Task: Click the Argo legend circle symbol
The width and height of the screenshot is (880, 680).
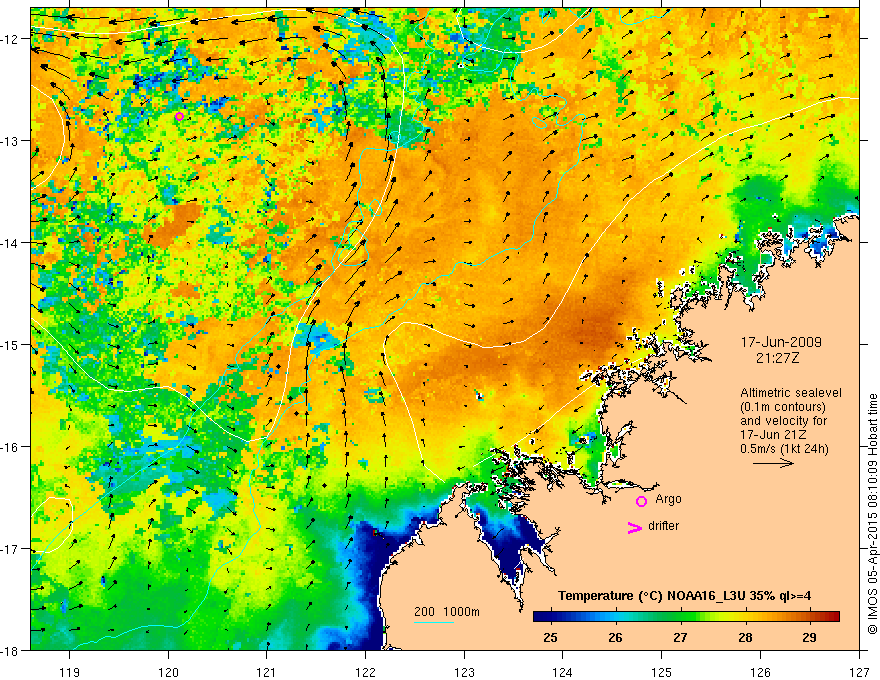Action: point(641,501)
